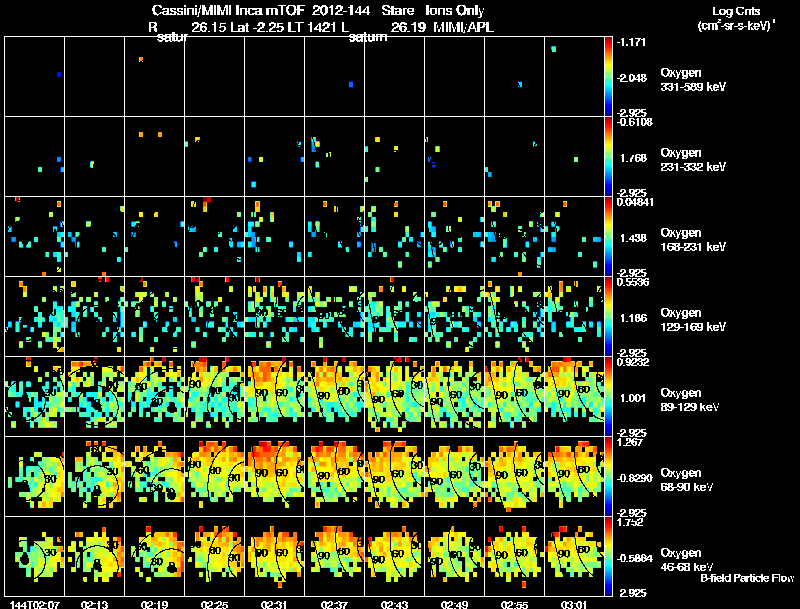Click the 03:01 time axis label
The height and width of the screenshot is (609, 800).
pos(574,604)
